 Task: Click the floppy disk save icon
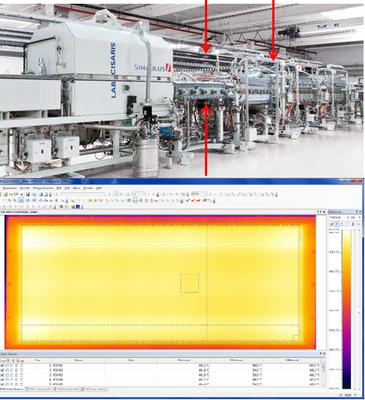pos(28,194)
